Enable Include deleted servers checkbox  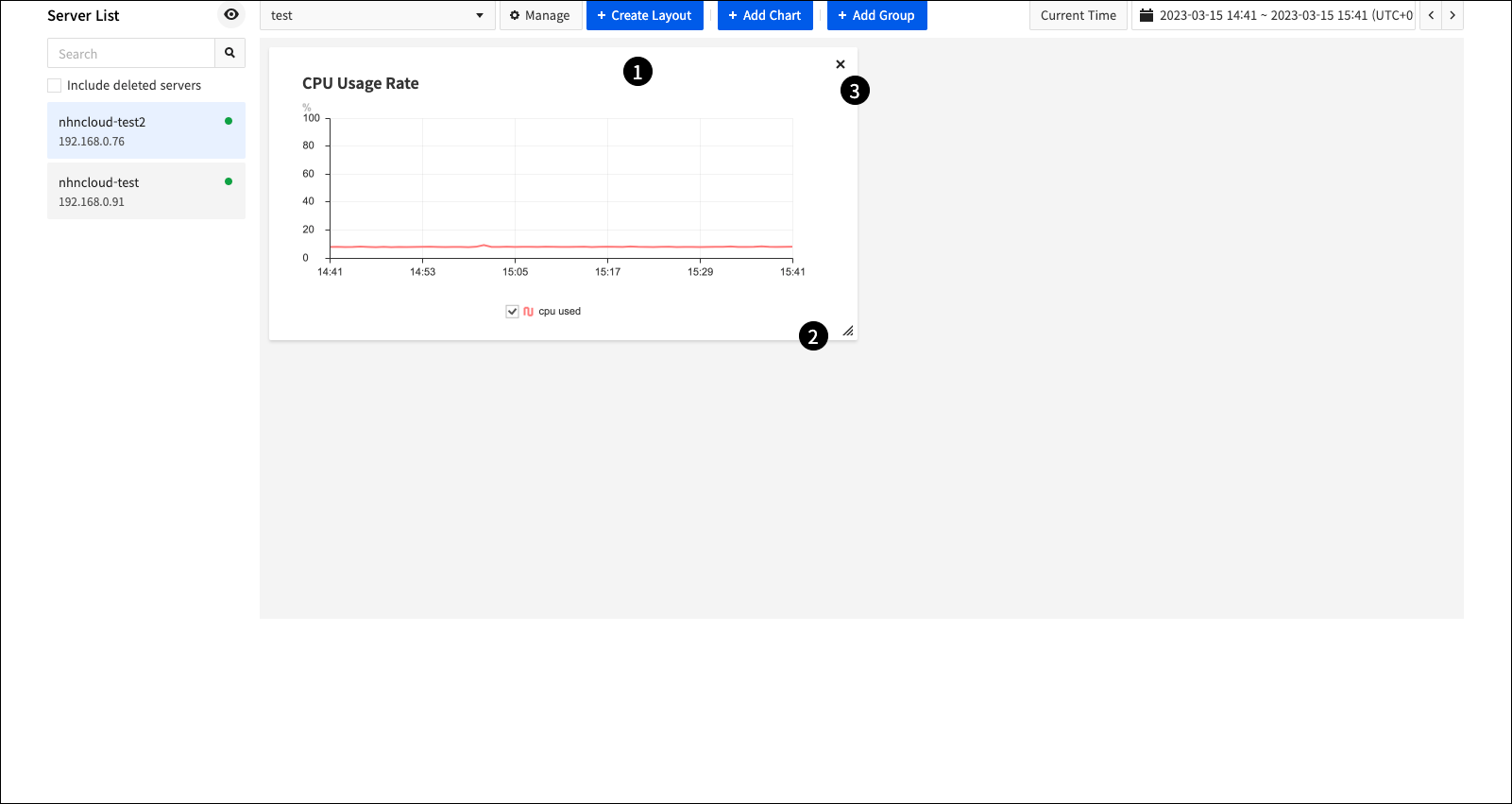55,85
